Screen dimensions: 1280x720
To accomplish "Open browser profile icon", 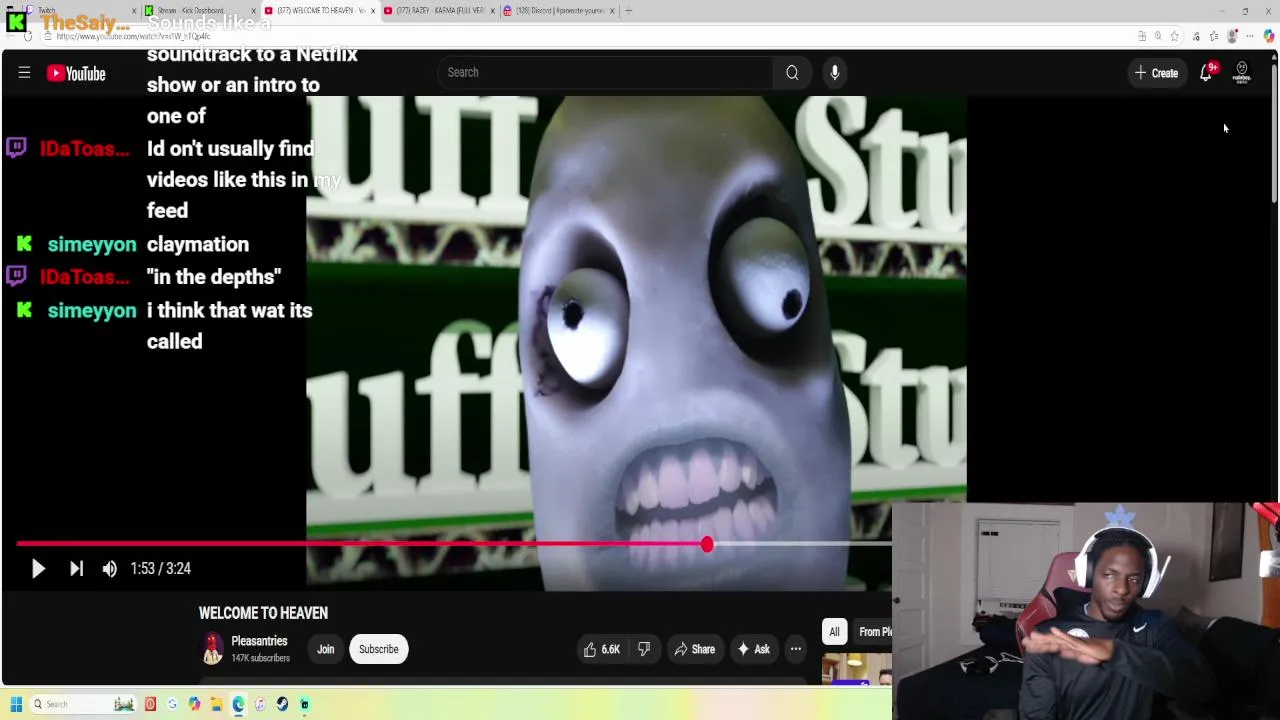I will point(1233,36).
